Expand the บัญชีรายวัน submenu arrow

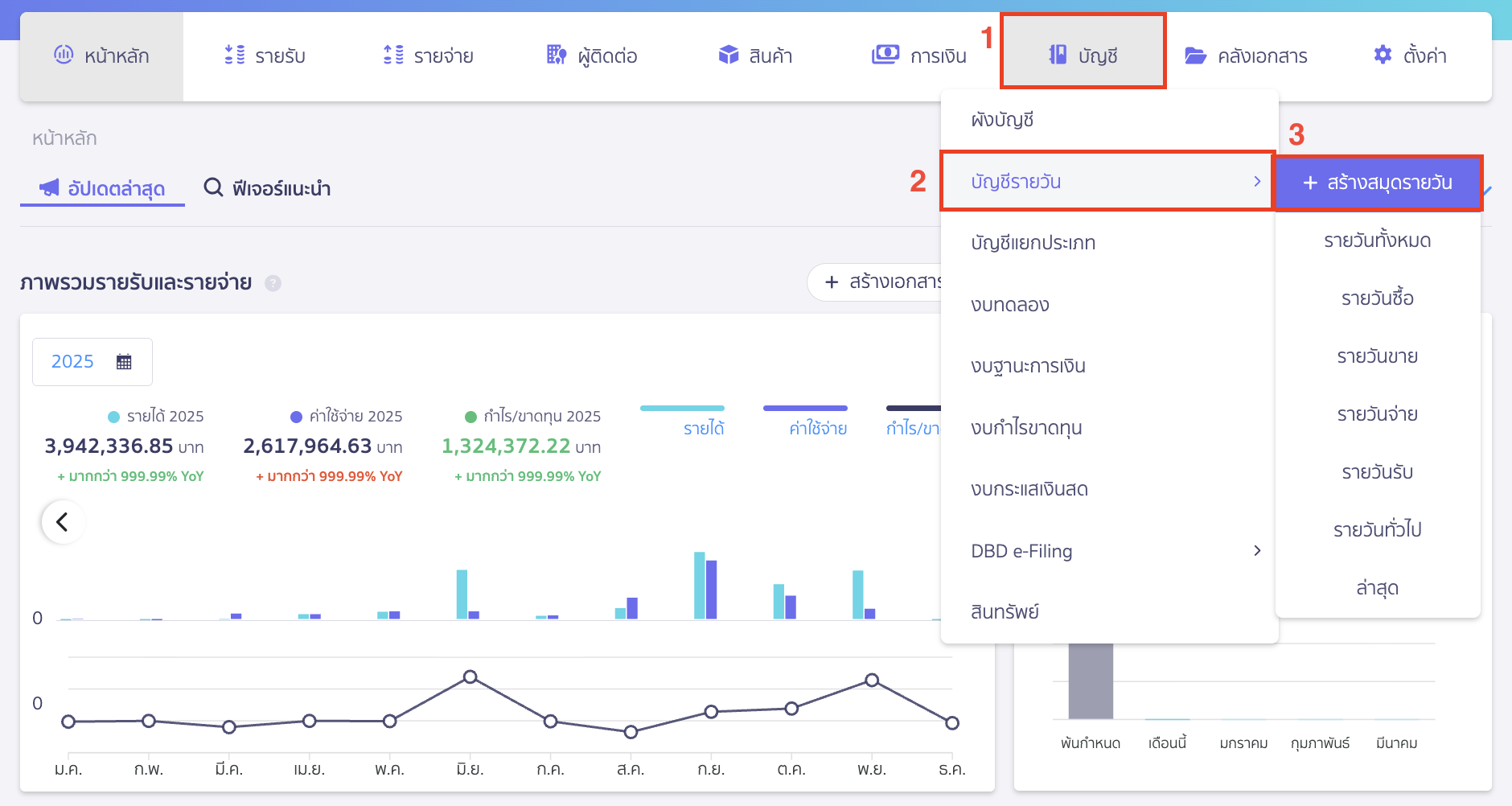[1257, 182]
